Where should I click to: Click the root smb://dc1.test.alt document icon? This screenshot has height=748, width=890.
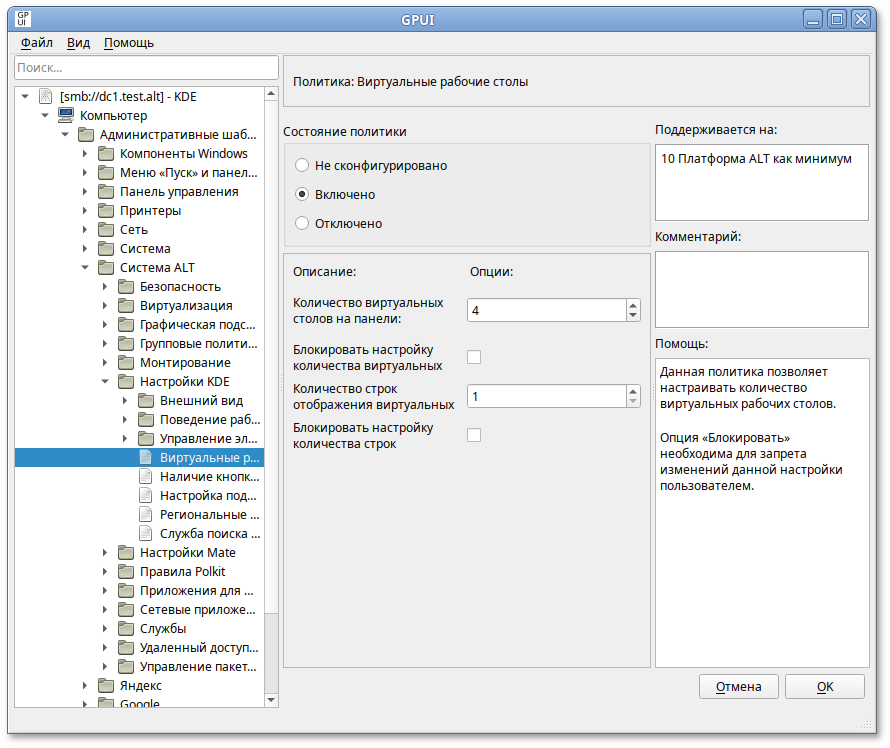tap(45, 97)
